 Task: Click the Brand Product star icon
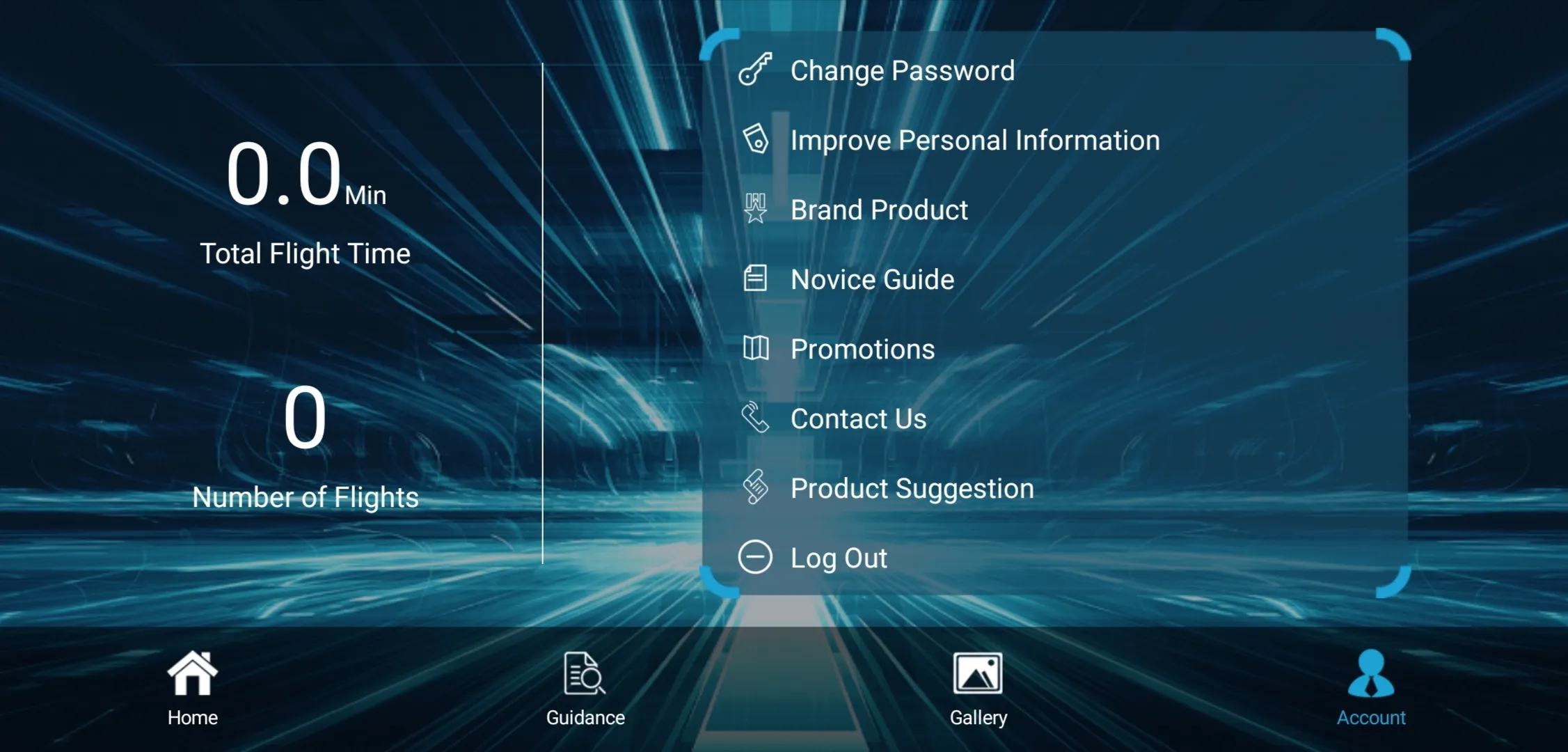756,209
